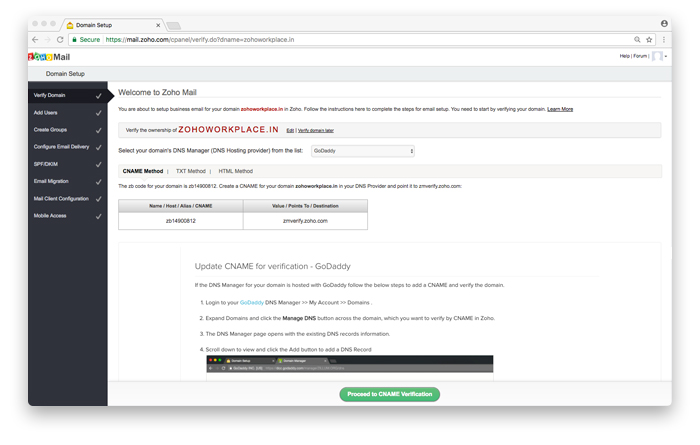Screen dimensions: 700x445
Task: Switch to HTML Method tab
Action: click(235, 171)
